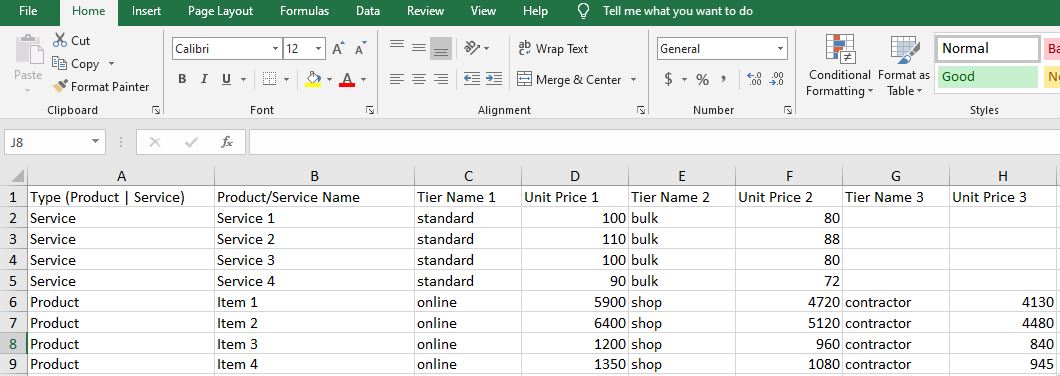Expand the borders dropdown arrow
1060x376 pixels.
pyautogui.click(x=287, y=80)
